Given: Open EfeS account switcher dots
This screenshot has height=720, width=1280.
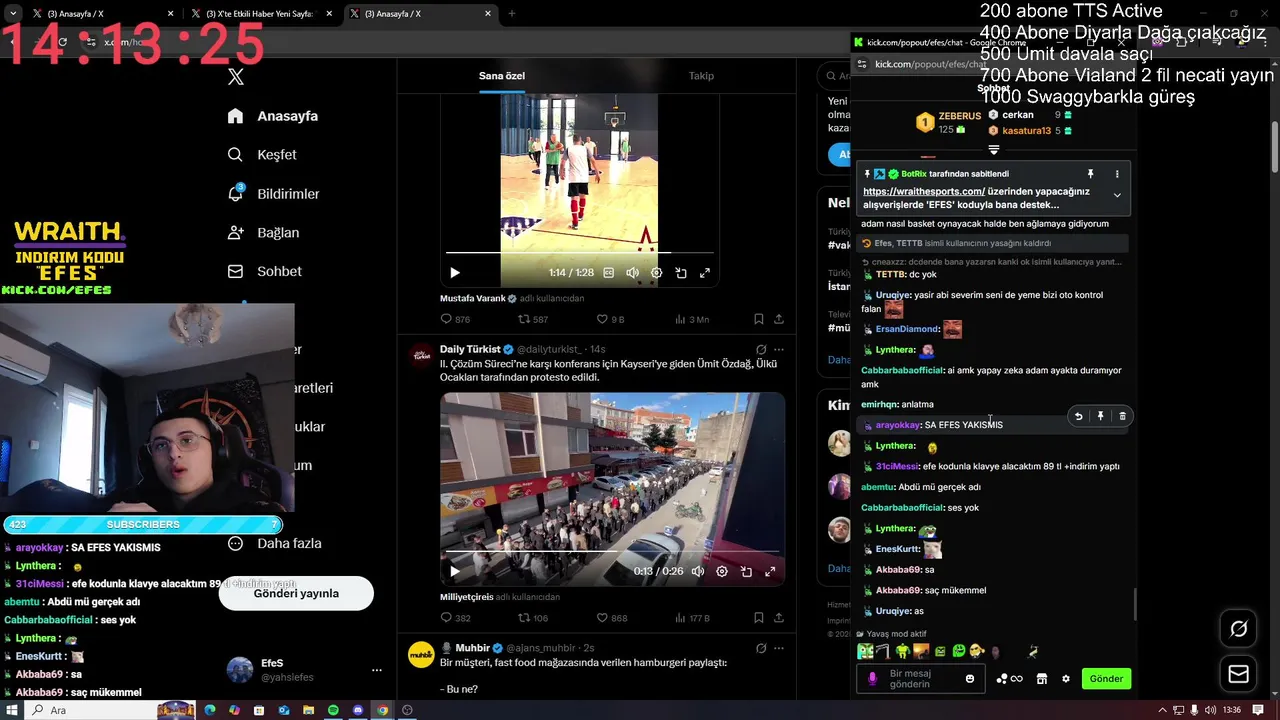Looking at the screenshot, I should click(377, 670).
